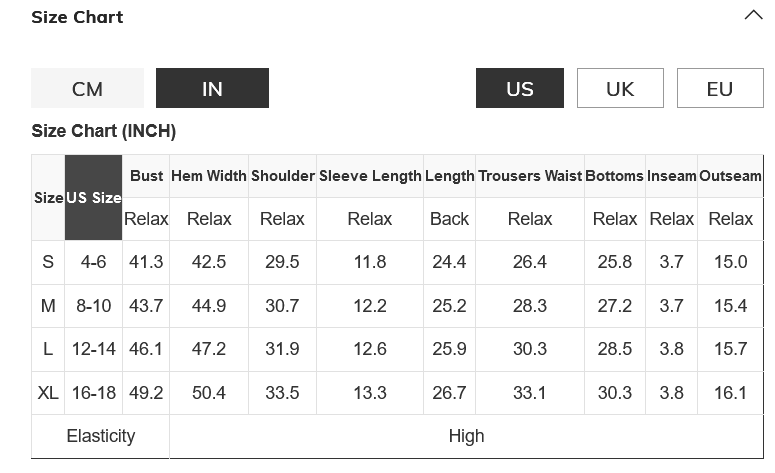
Task: Click the size M row label
Action: 48,306
